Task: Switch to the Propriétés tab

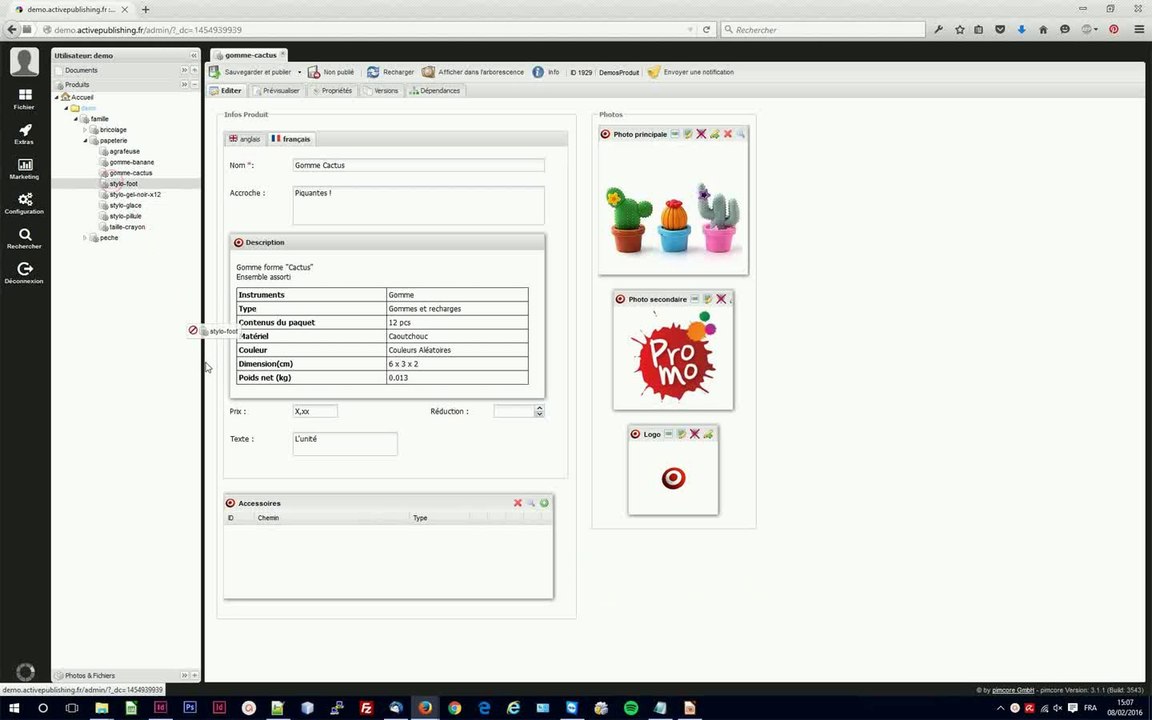Action: point(332,90)
